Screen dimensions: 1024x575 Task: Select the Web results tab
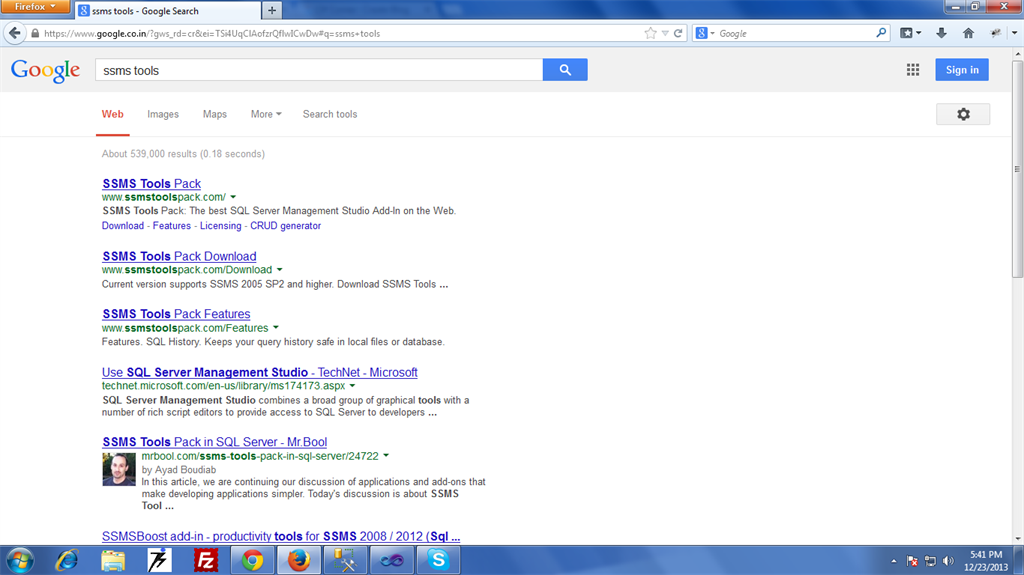112,114
